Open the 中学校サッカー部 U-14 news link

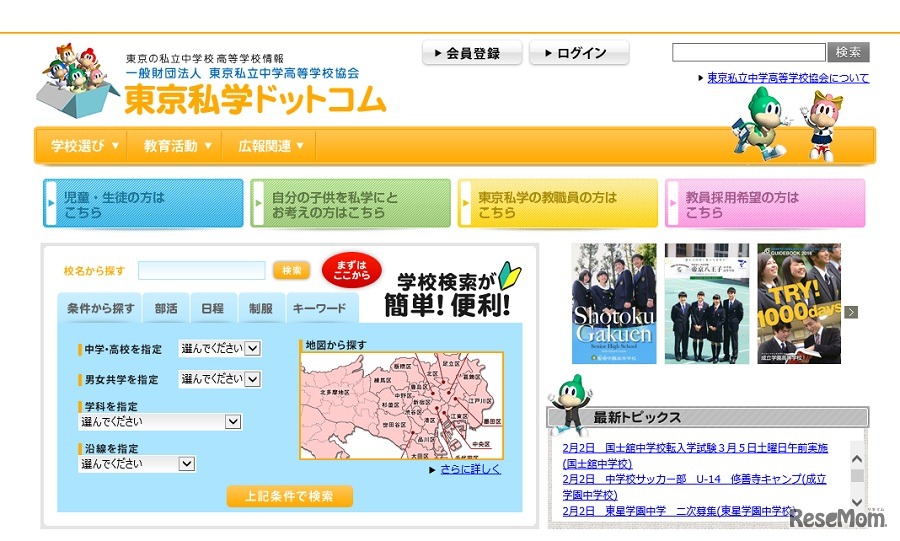point(695,486)
